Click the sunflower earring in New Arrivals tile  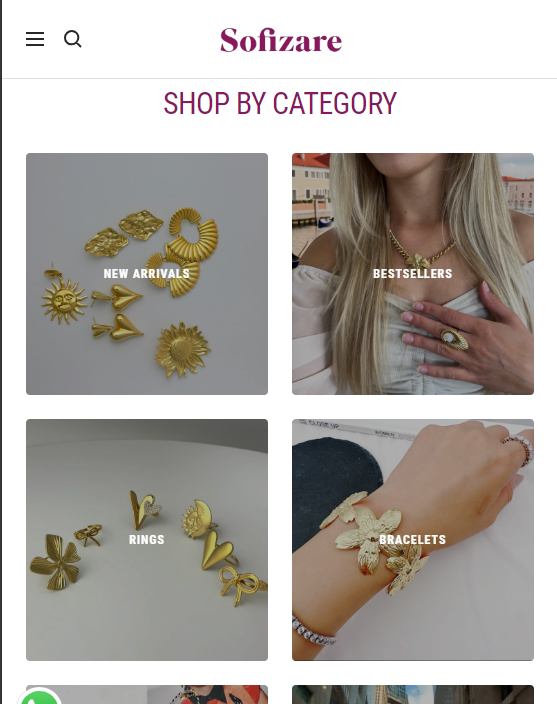click(183, 350)
